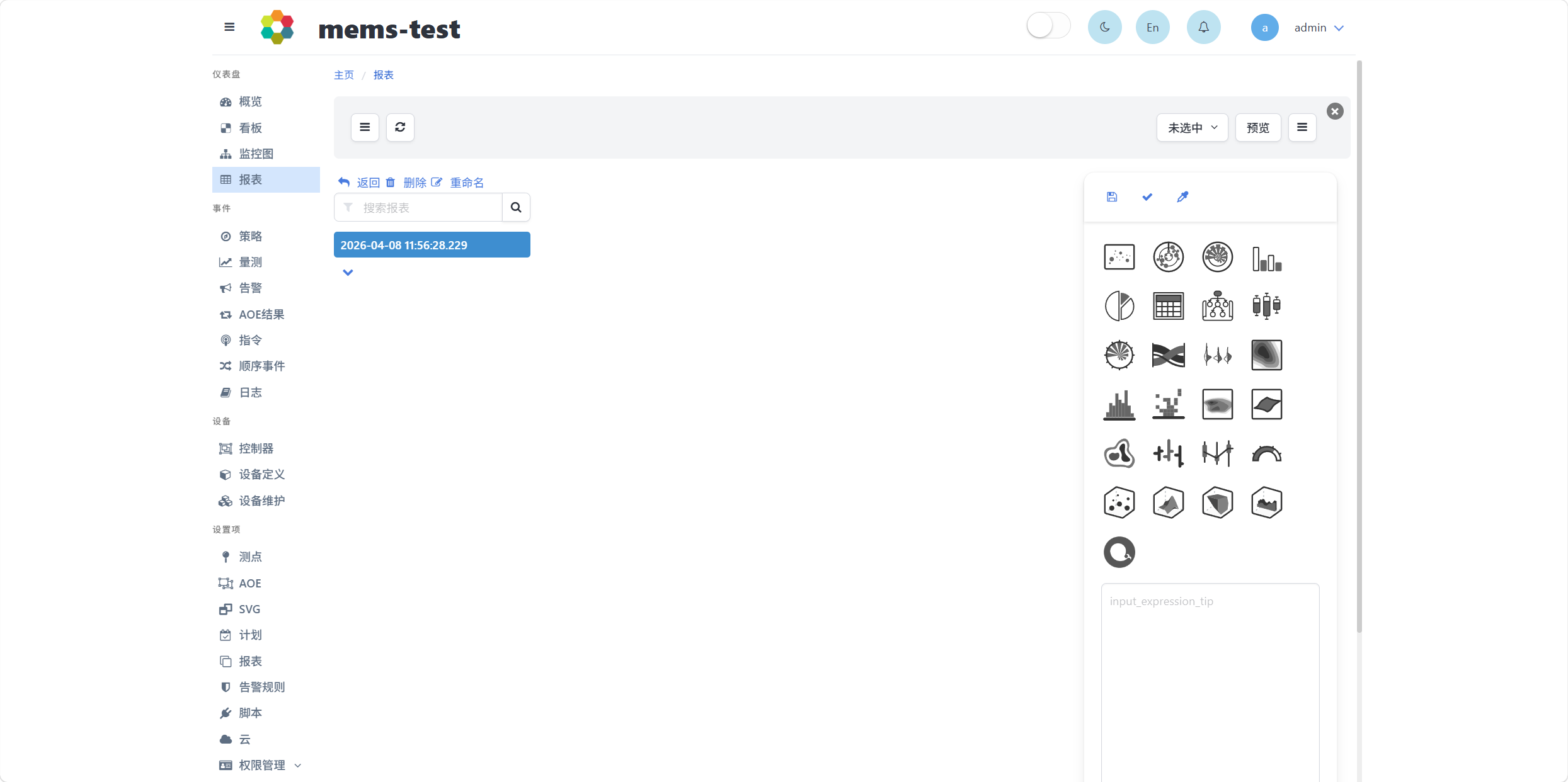This screenshot has width=1568, height=782.
Task: Click the 报表 breadcrumb link
Action: tap(384, 75)
